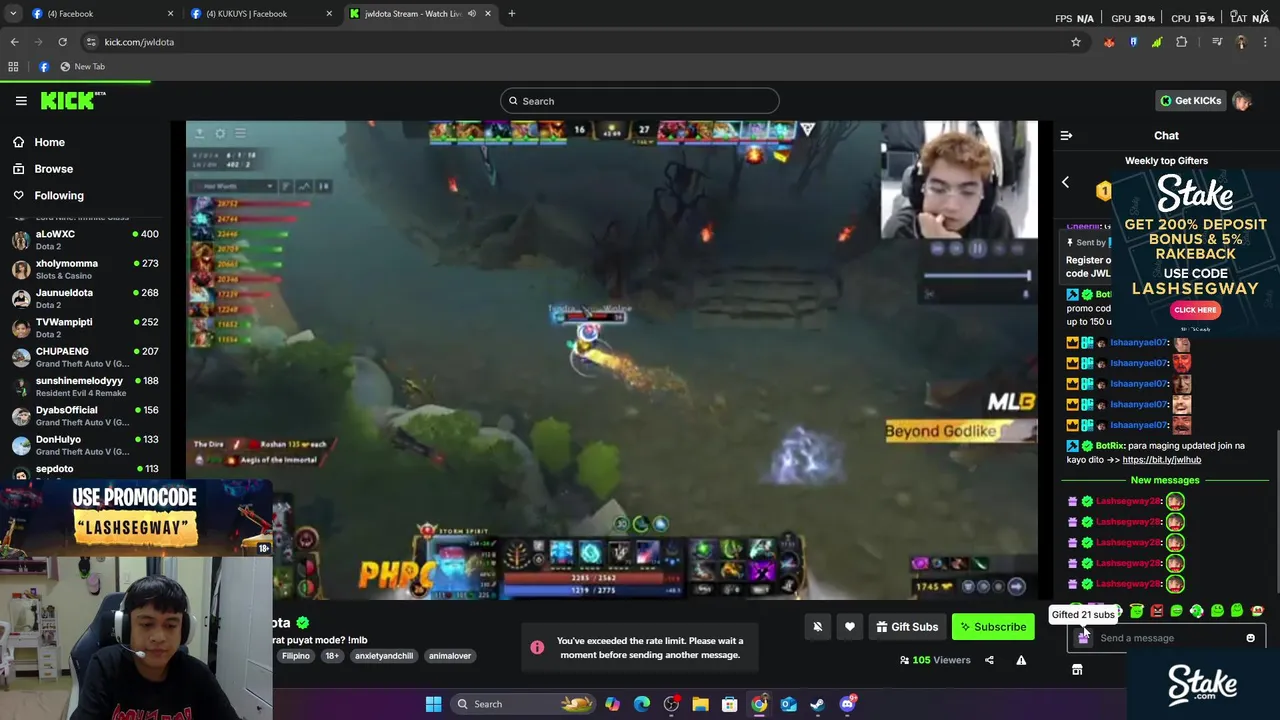Open File Explorer from taskbar

pos(700,704)
